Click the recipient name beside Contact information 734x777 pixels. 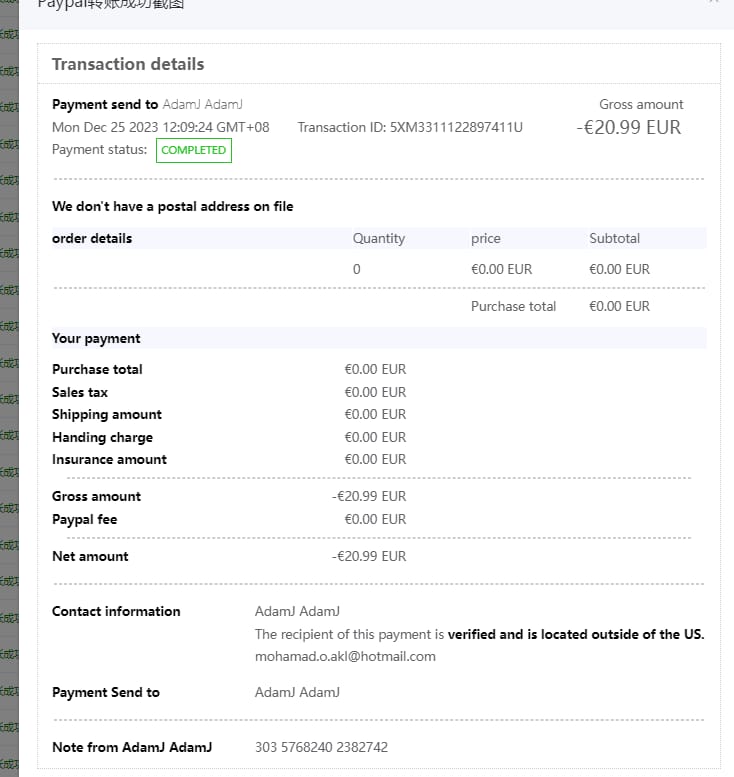coord(297,611)
